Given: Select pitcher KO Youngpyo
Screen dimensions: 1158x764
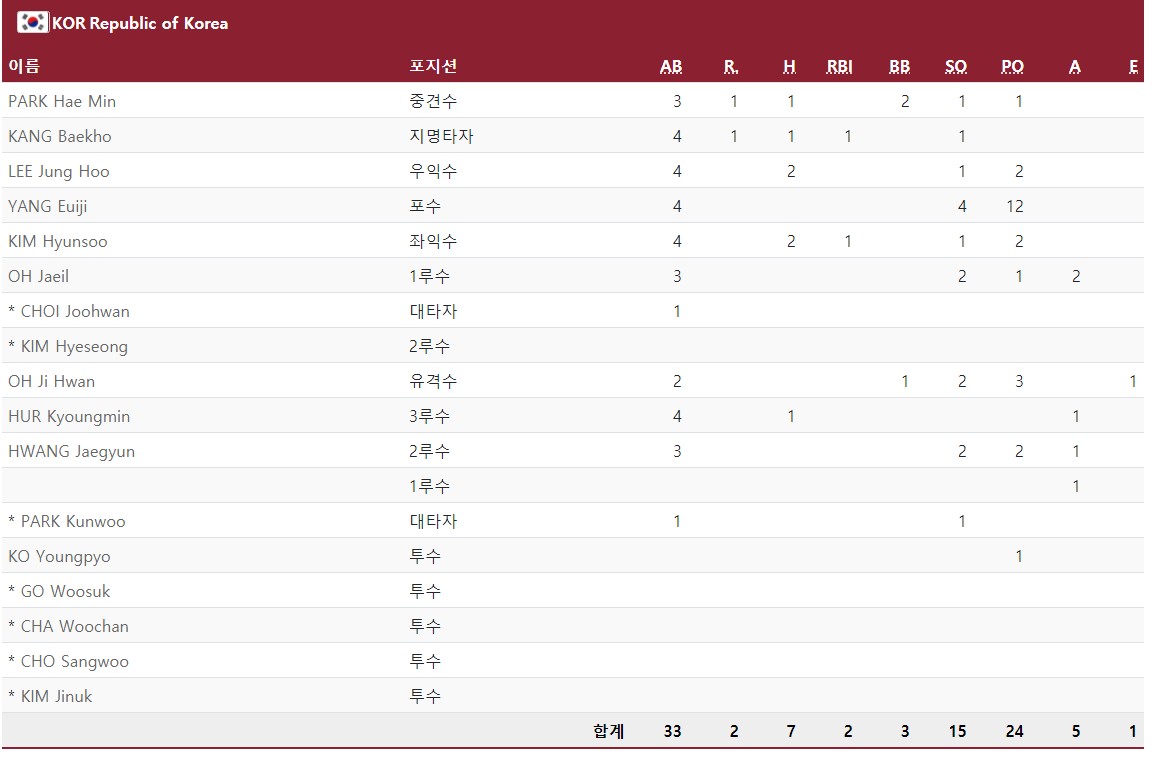Looking at the screenshot, I should (x=59, y=557).
